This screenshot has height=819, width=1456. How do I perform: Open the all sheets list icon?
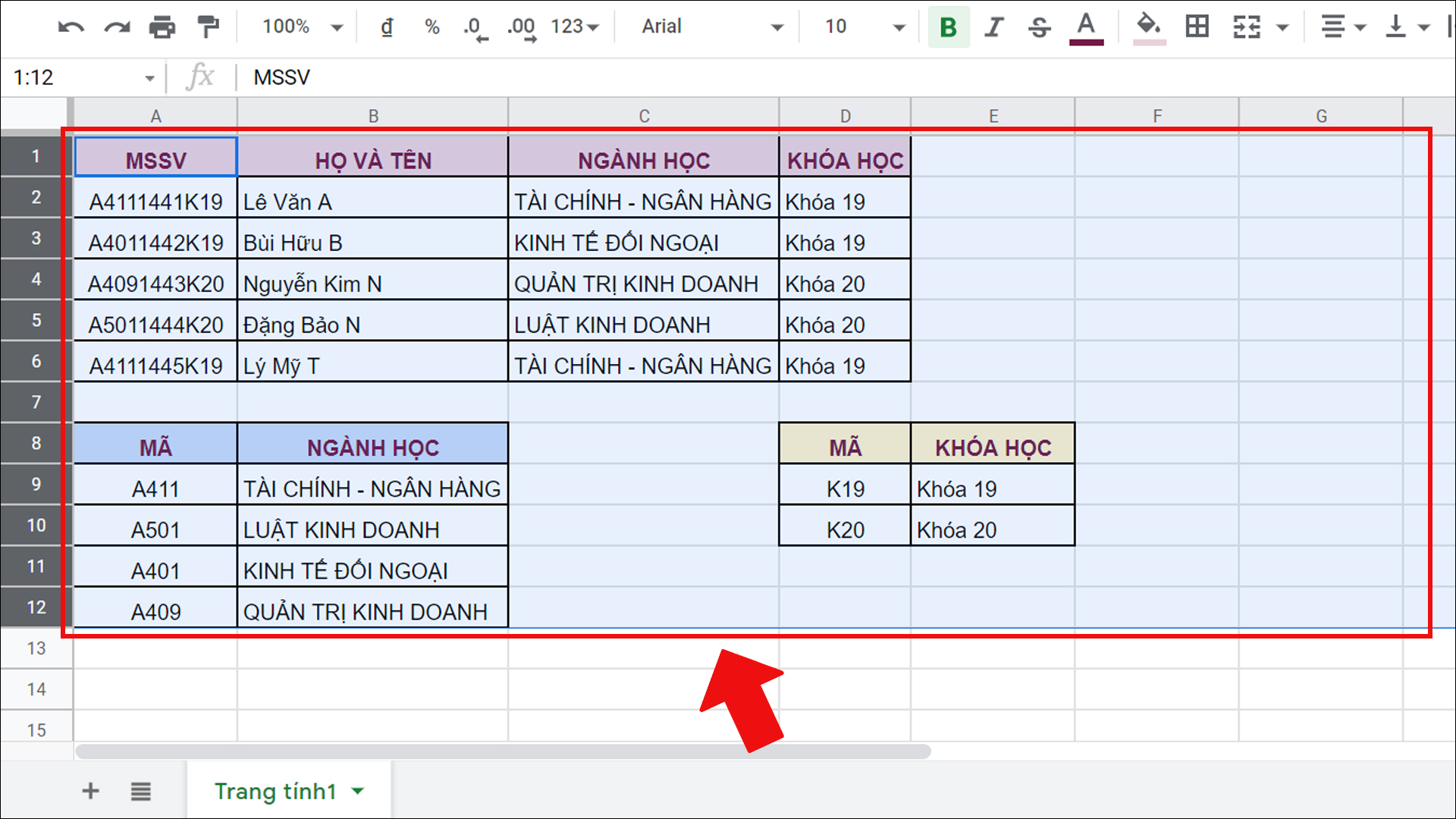point(140,791)
